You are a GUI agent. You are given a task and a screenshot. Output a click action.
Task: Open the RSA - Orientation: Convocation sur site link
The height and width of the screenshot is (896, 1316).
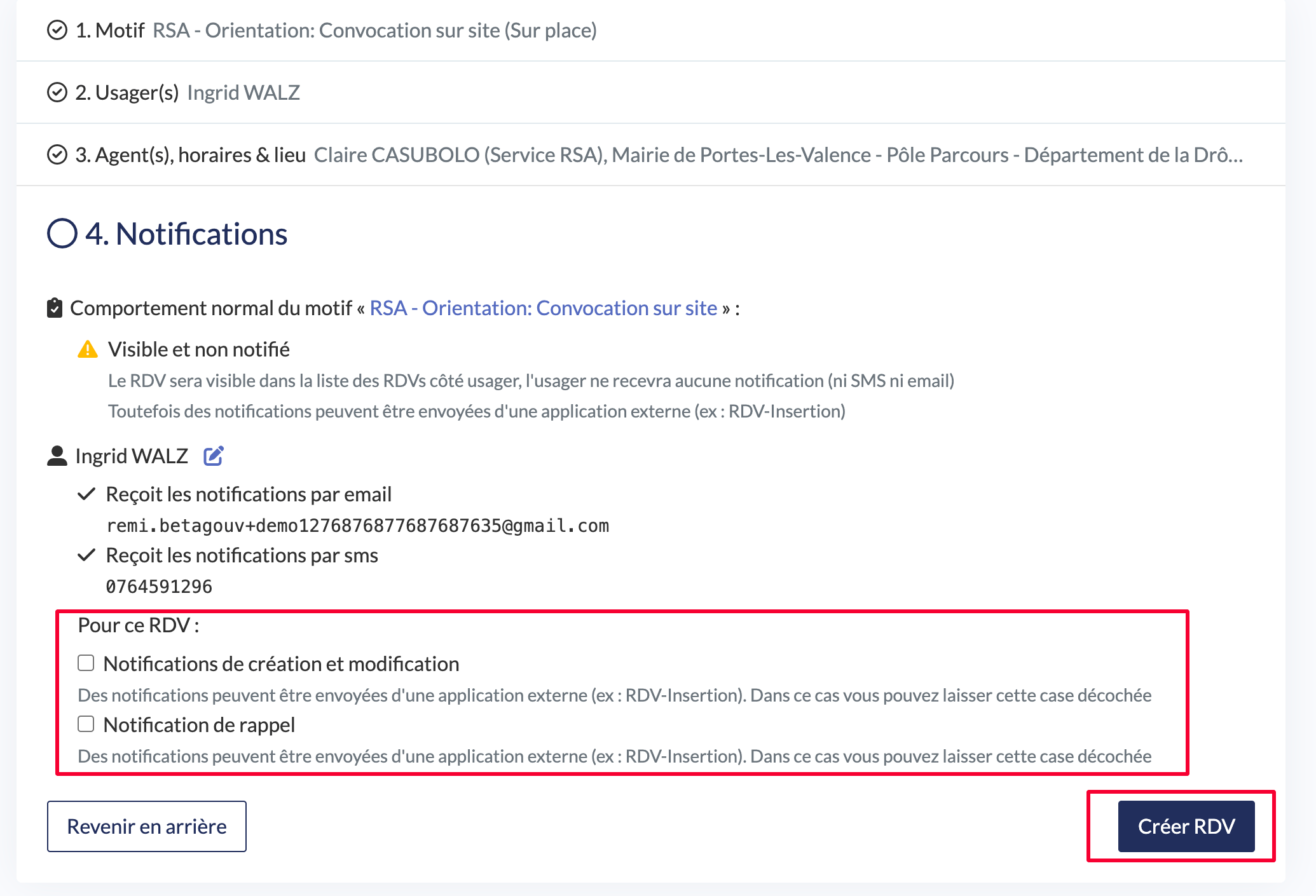click(x=543, y=308)
